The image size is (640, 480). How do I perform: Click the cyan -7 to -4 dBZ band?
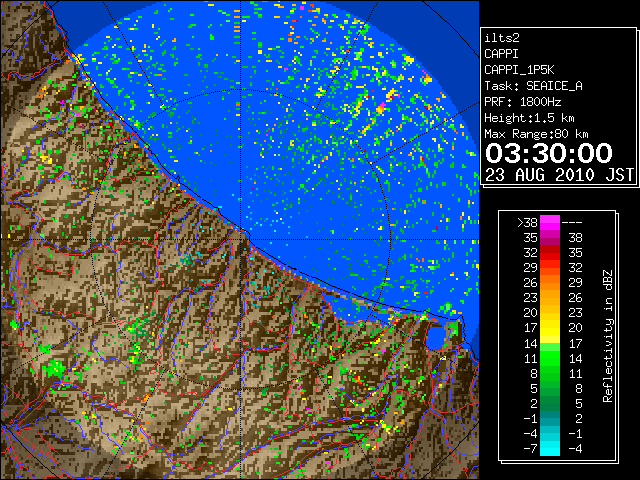pos(550,448)
